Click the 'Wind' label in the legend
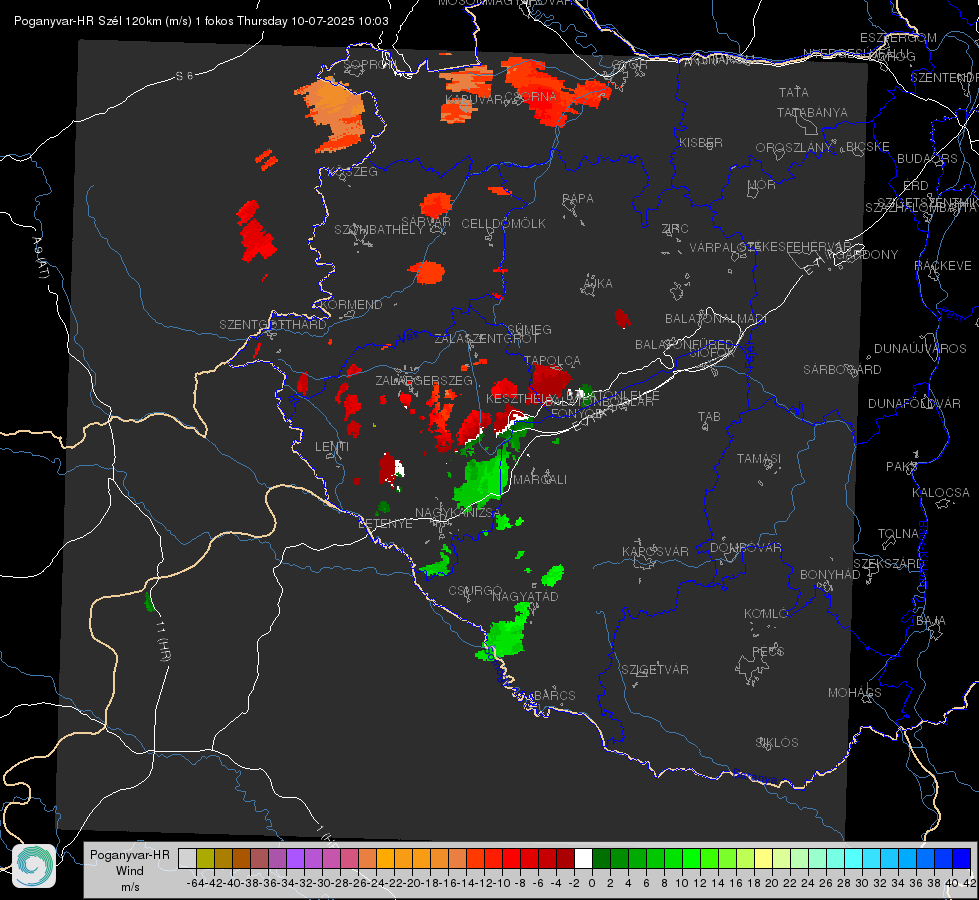Screen dimensions: 979x900 click(x=129, y=871)
